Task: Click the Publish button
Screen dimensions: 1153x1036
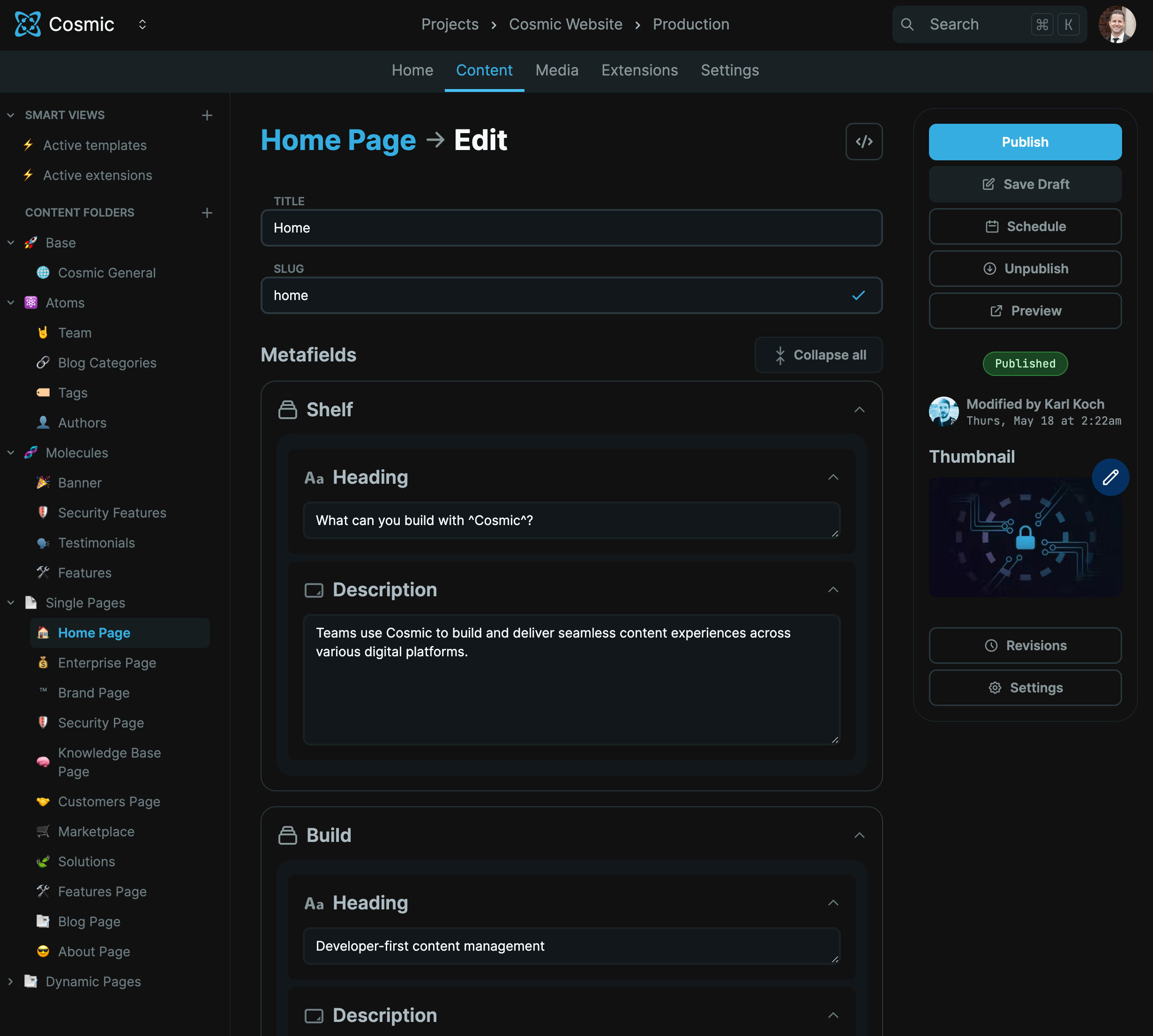Action: (x=1025, y=142)
